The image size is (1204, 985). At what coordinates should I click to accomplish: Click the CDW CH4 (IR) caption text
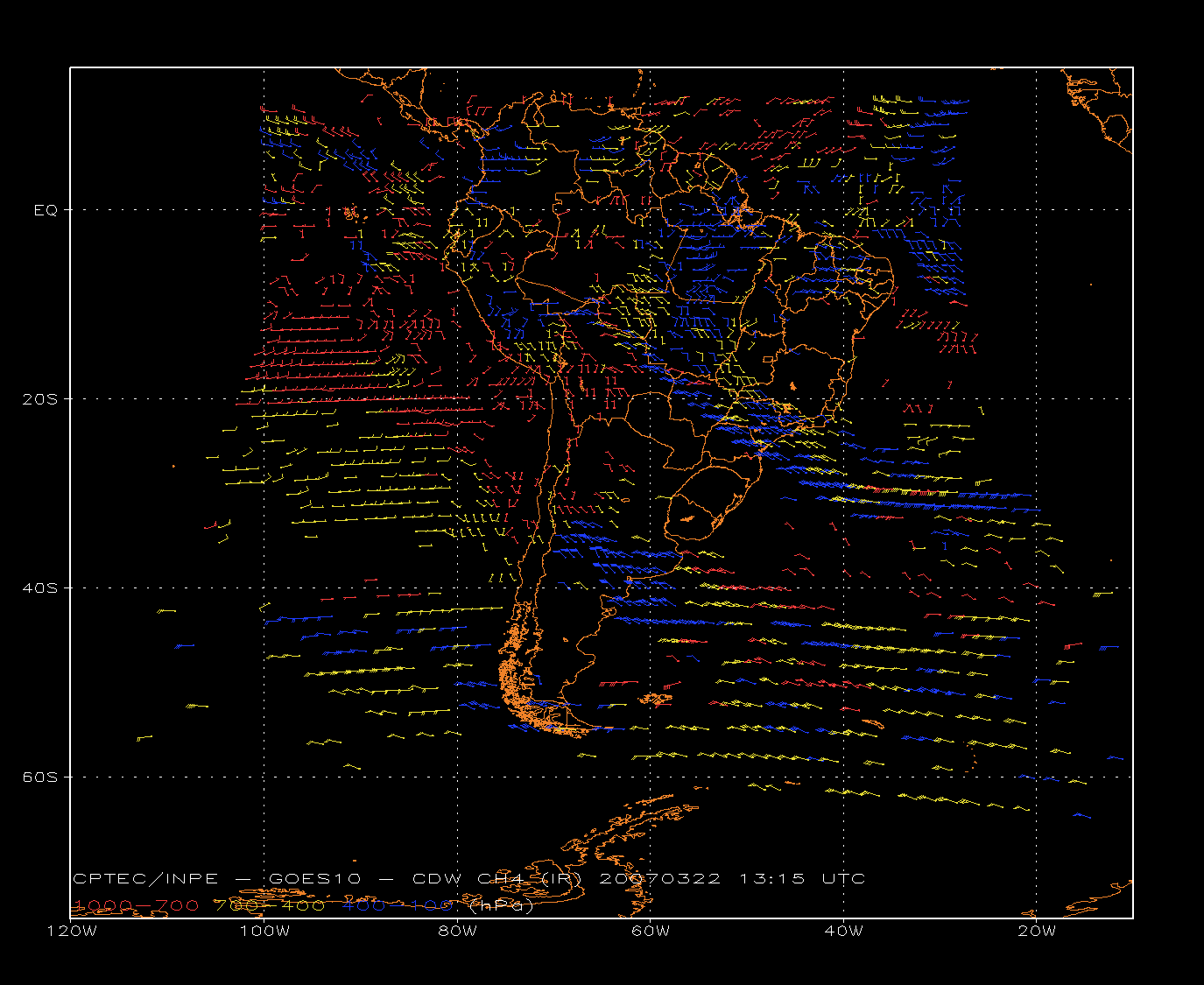pos(496,878)
